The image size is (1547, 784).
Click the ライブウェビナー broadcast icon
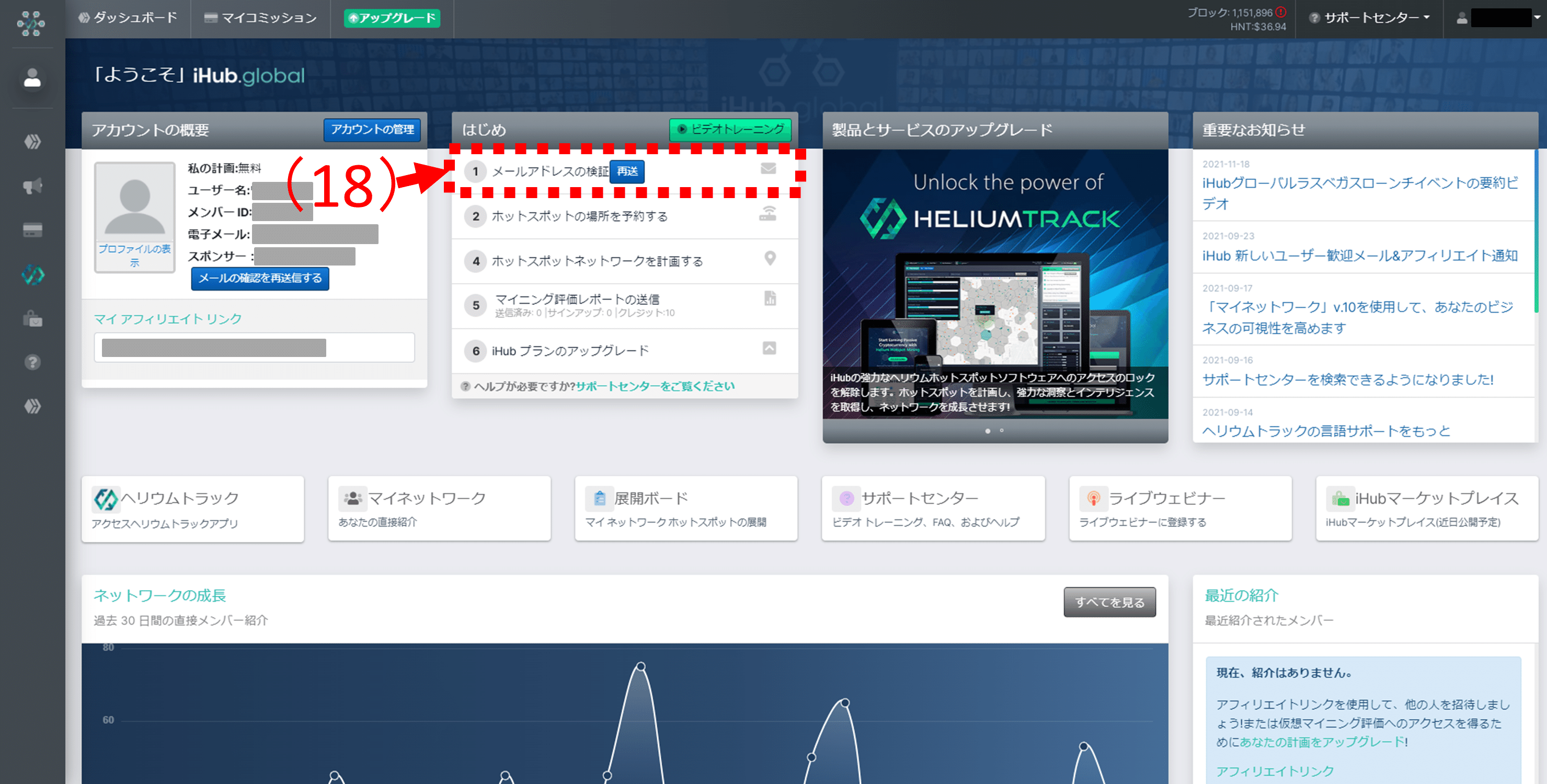pos(1093,498)
